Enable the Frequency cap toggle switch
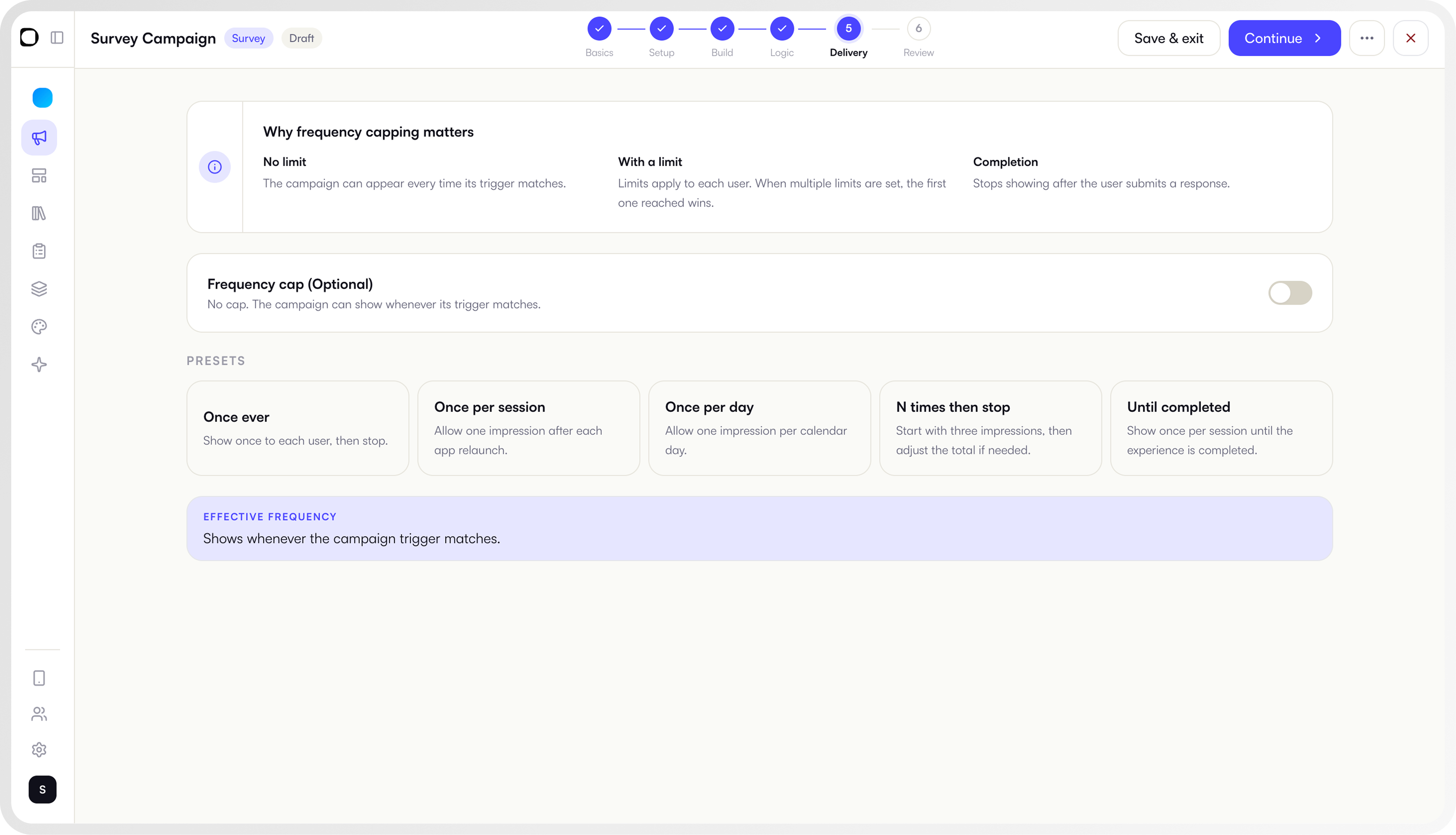 [x=1290, y=293]
